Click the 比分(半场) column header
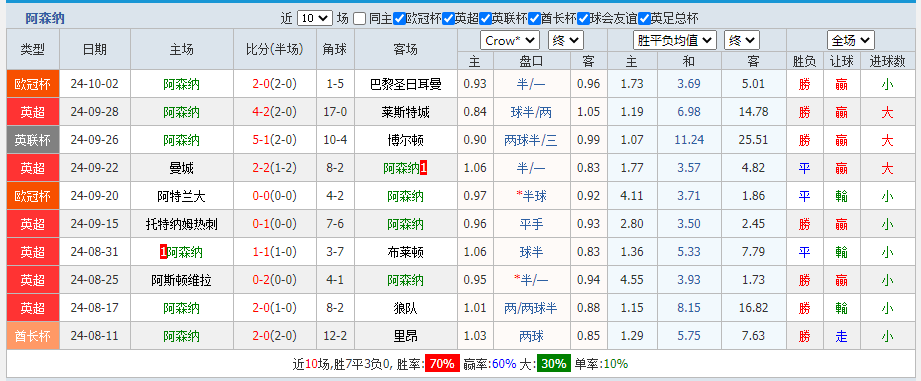The height and width of the screenshot is (381, 921). click(274, 49)
